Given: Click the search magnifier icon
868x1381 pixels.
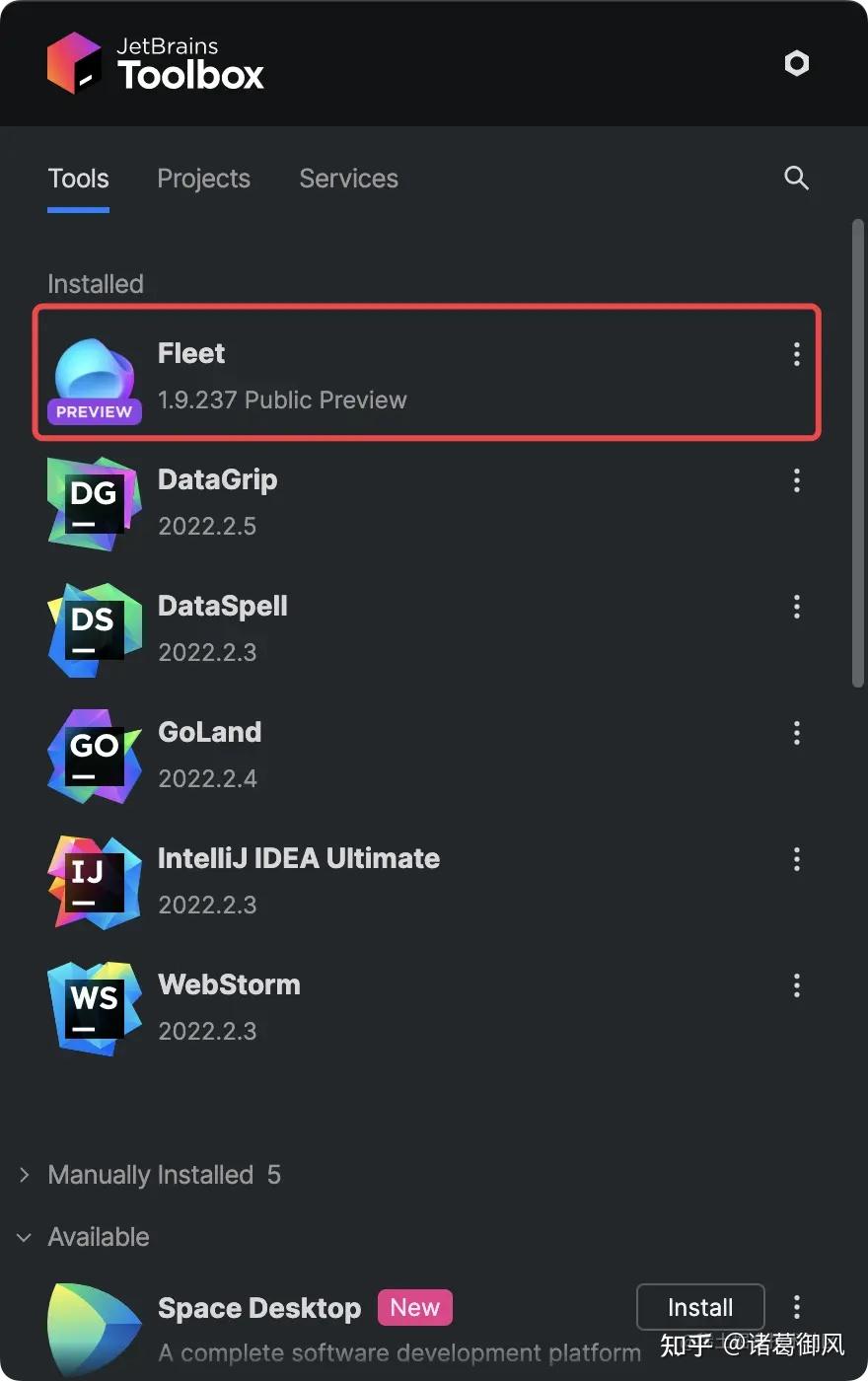Looking at the screenshot, I should pyautogui.click(x=796, y=178).
